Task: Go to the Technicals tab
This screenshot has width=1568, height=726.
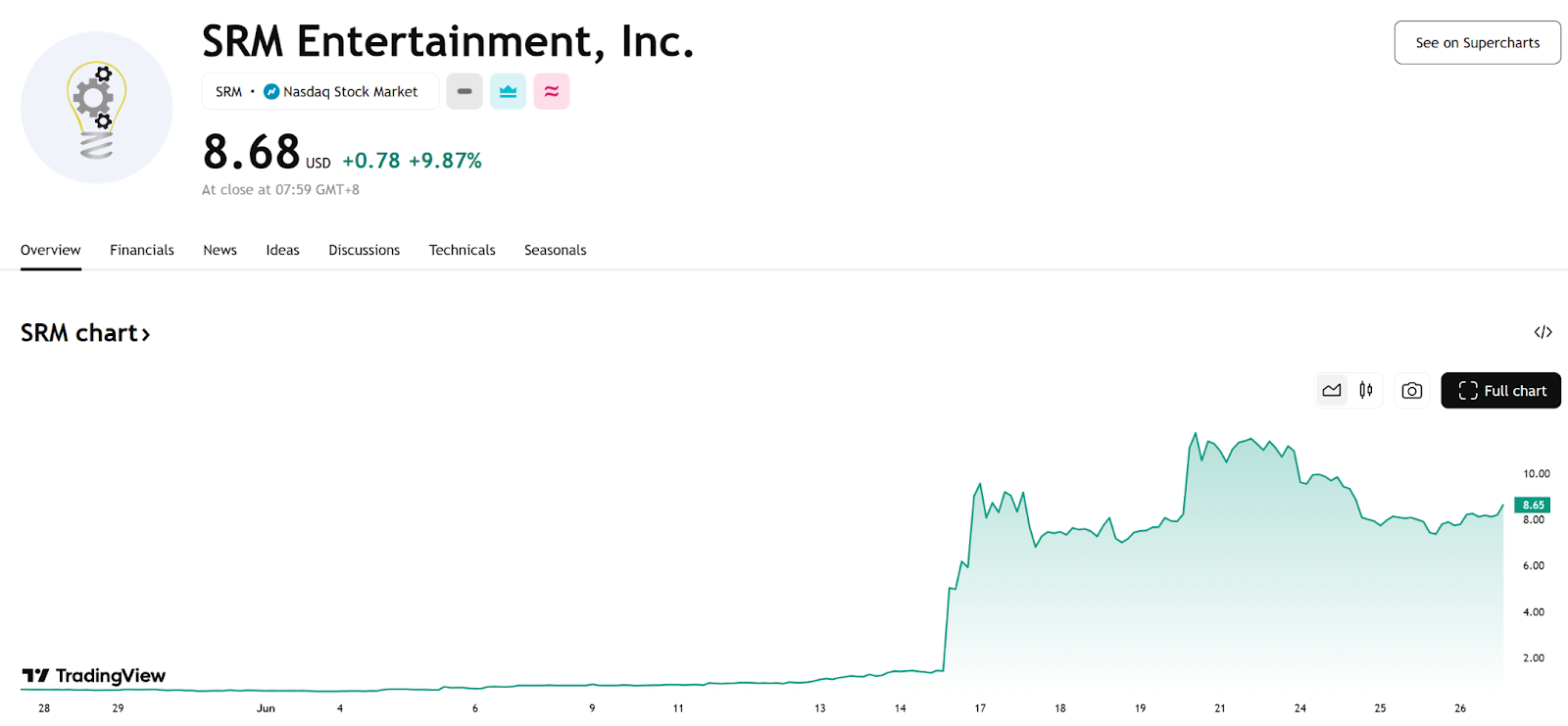Action: click(463, 250)
